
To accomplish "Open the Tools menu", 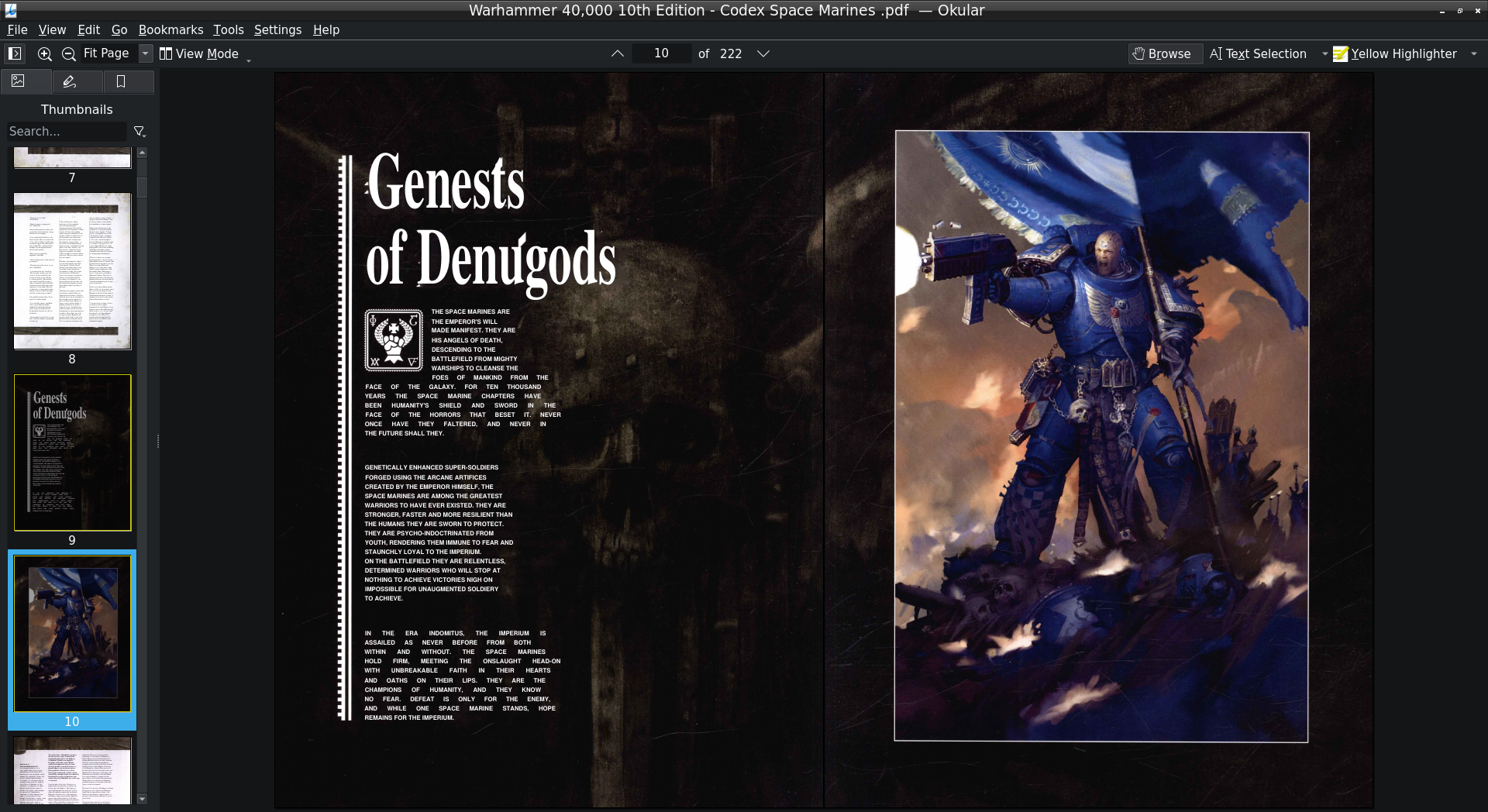I will [228, 29].
